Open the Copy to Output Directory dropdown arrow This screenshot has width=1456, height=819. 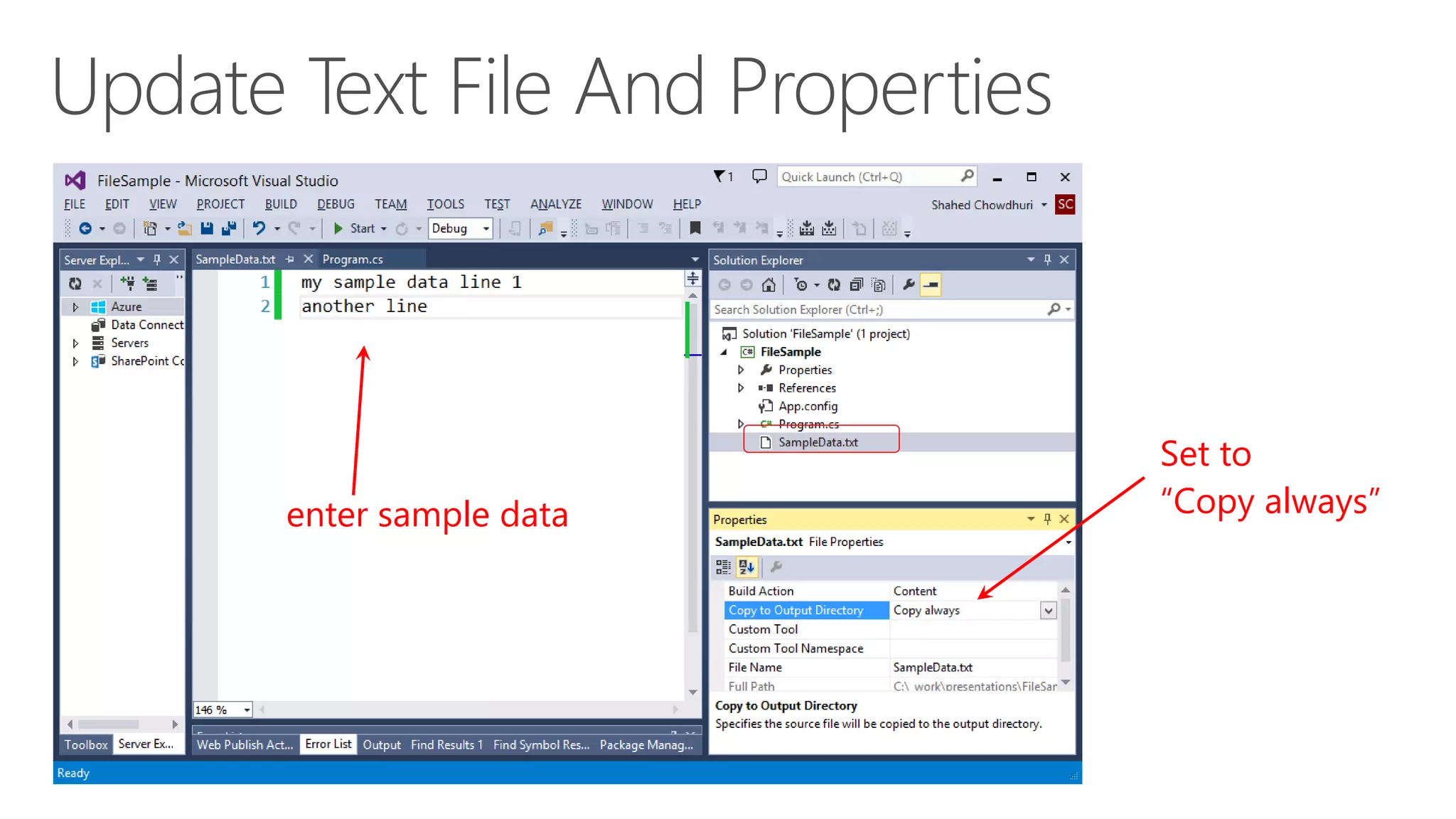coord(1048,611)
